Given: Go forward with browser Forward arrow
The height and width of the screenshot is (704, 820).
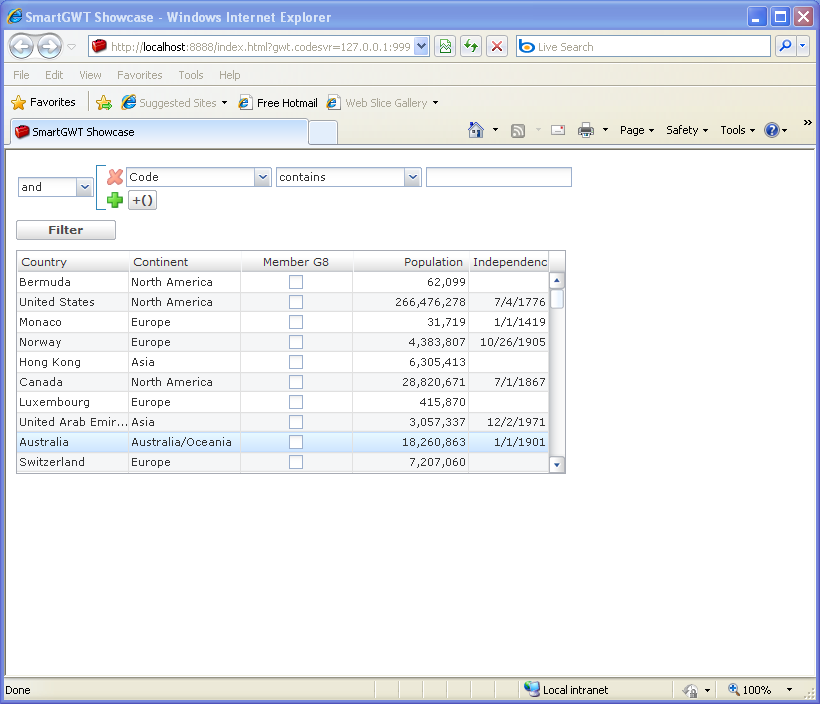Looking at the screenshot, I should (50, 47).
